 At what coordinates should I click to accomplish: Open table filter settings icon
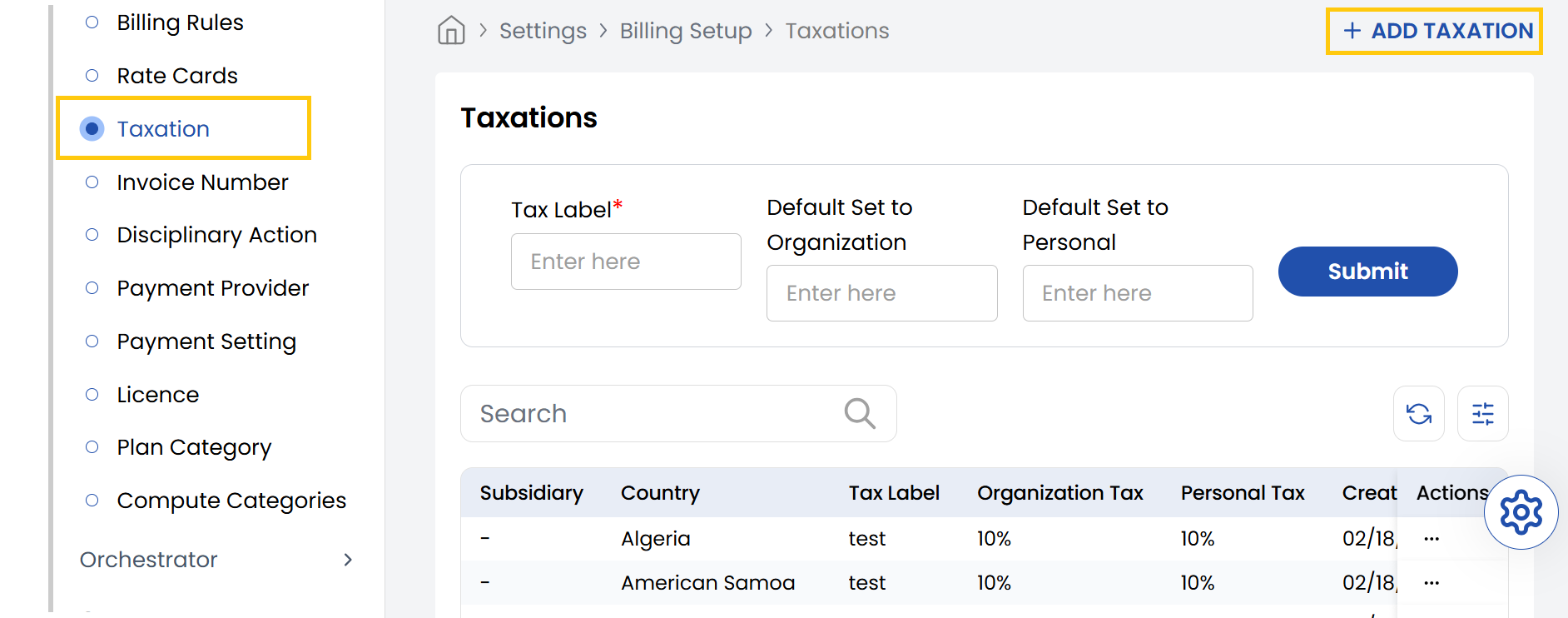pyautogui.click(x=1483, y=414)
